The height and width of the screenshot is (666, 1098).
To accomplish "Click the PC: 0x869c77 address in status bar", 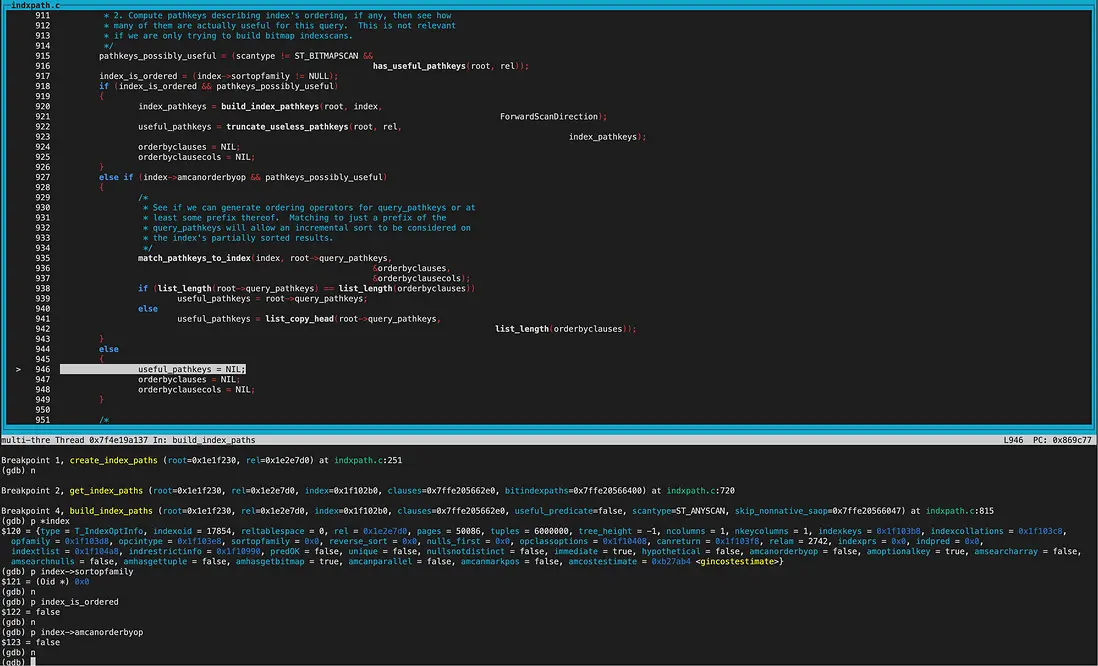I will (1064, 440).
